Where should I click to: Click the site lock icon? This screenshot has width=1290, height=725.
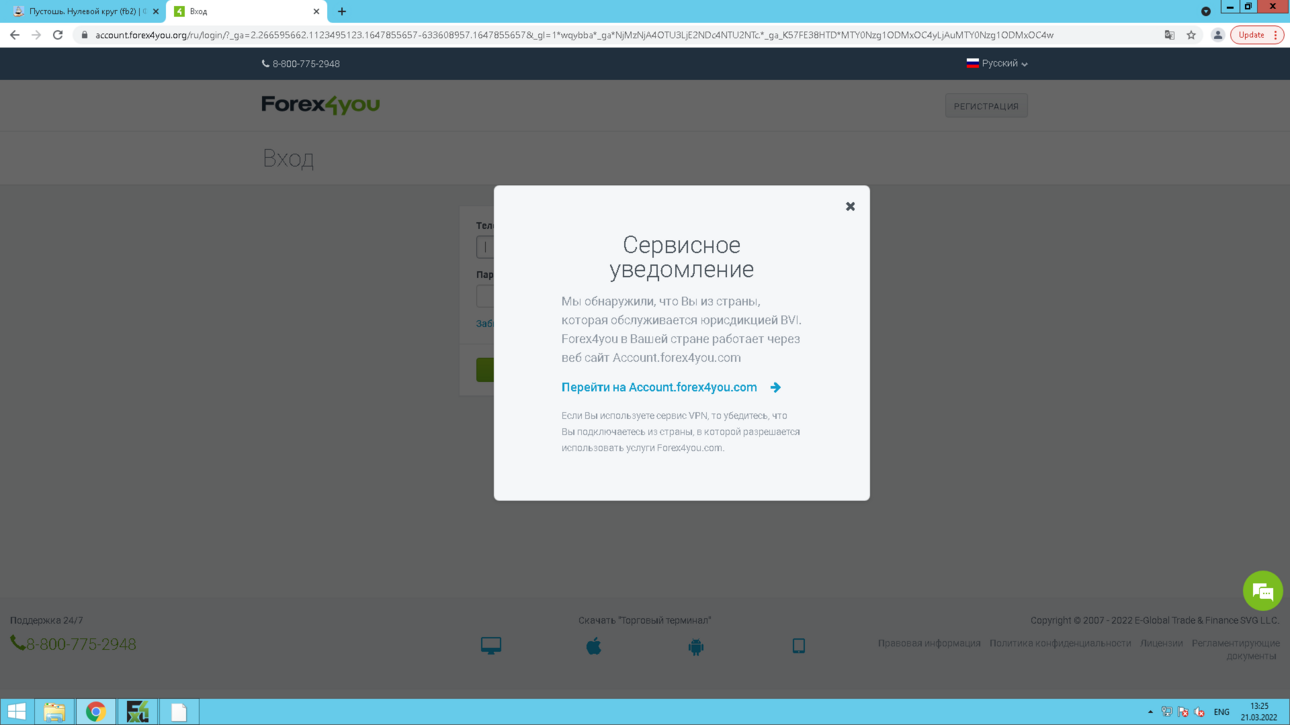coord(84,35)
